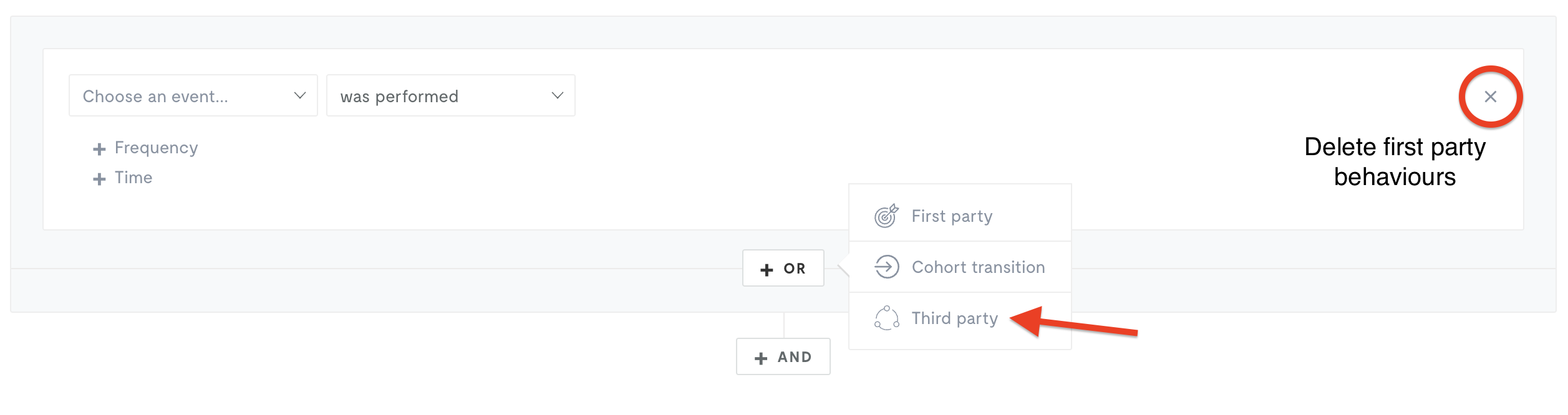Click the chevron in was performed dropdown
Screen dimensions: 1568x415
click(558, 95)
